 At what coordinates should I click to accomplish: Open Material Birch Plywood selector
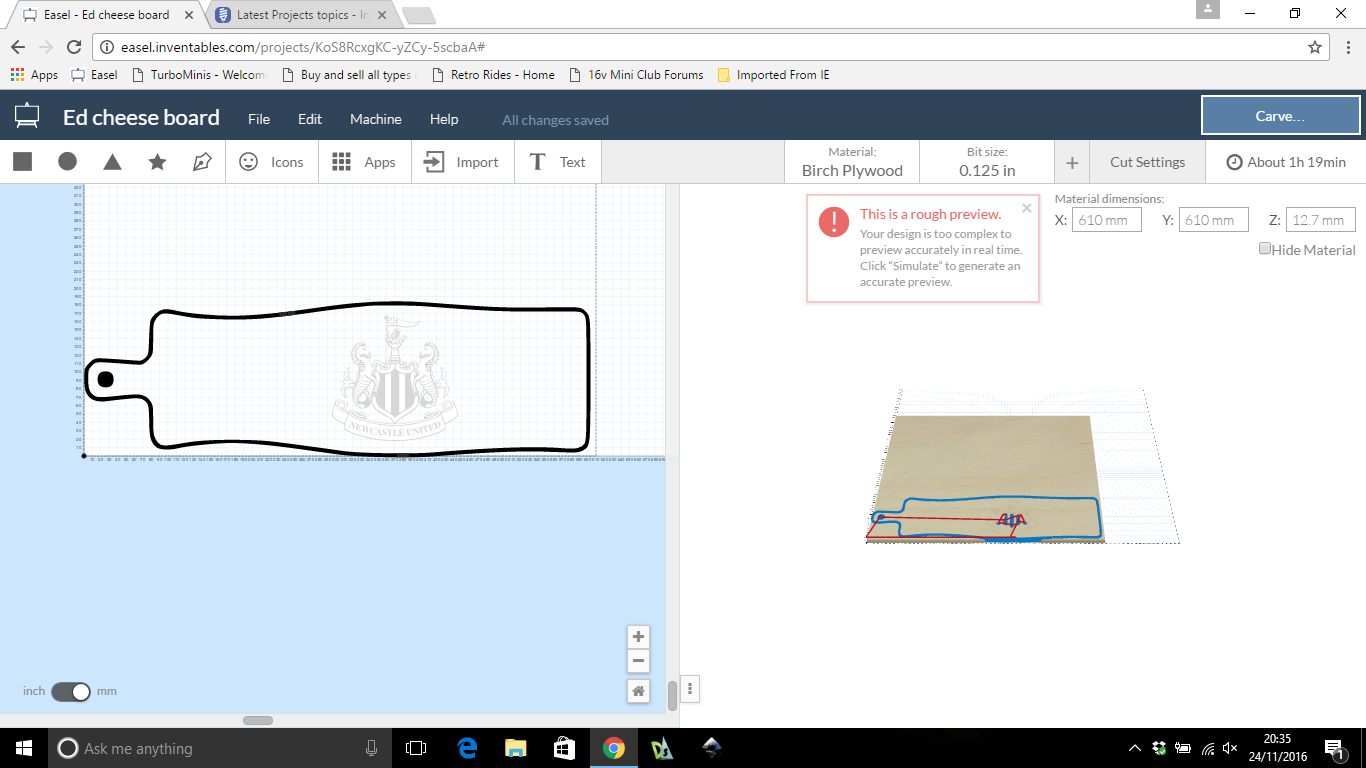tap(852, 162)
